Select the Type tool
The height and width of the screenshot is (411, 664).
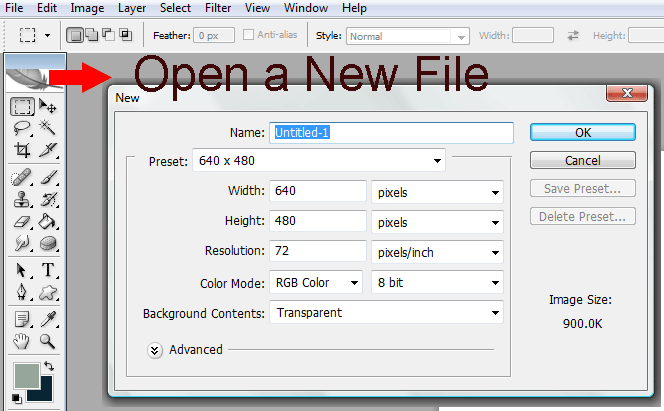[48, 270]
